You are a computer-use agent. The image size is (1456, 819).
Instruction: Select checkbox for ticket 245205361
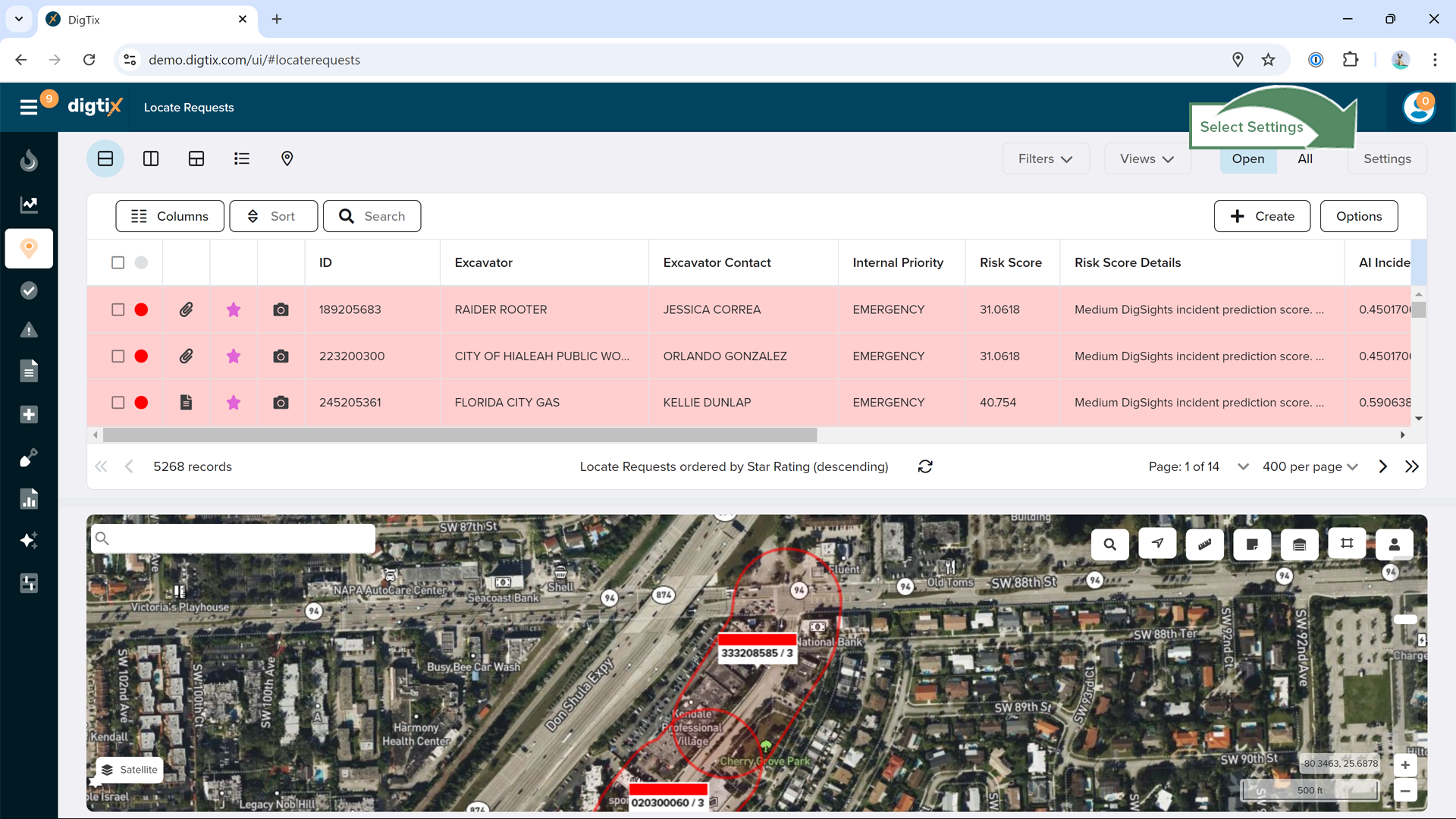coord(118,403)
